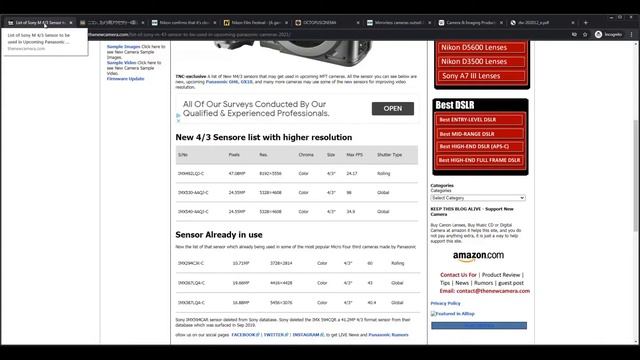Switch to the OCTOPUSCINEMA tab
This screenshot has width=640, height=360.
327,23
